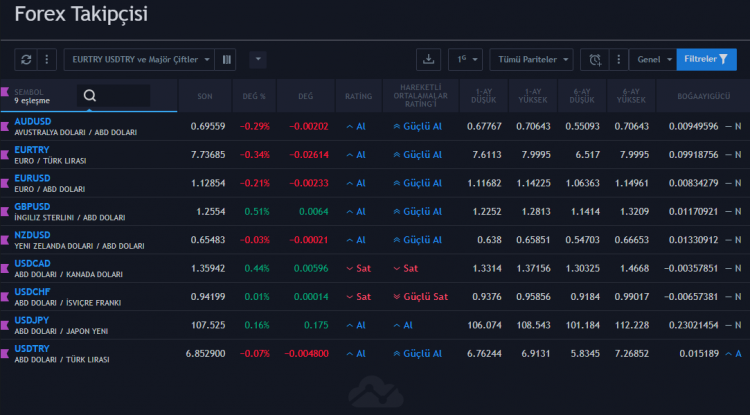
Task: Click the refresh screener icon
Action: (26, 60)
